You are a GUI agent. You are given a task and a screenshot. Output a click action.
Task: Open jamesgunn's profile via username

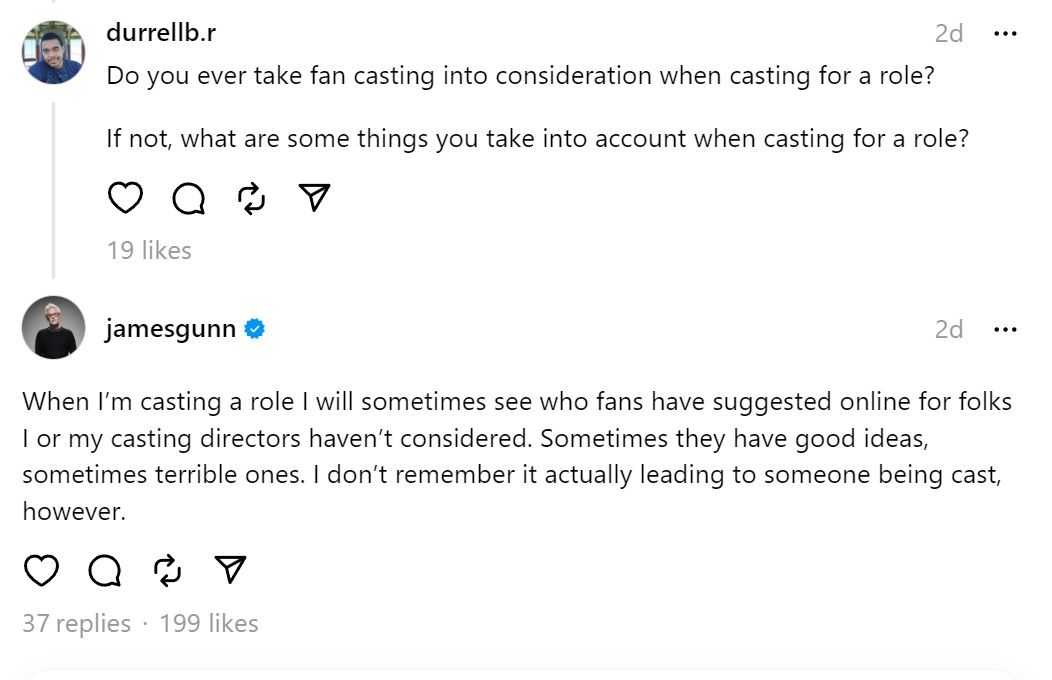point(170,329)
